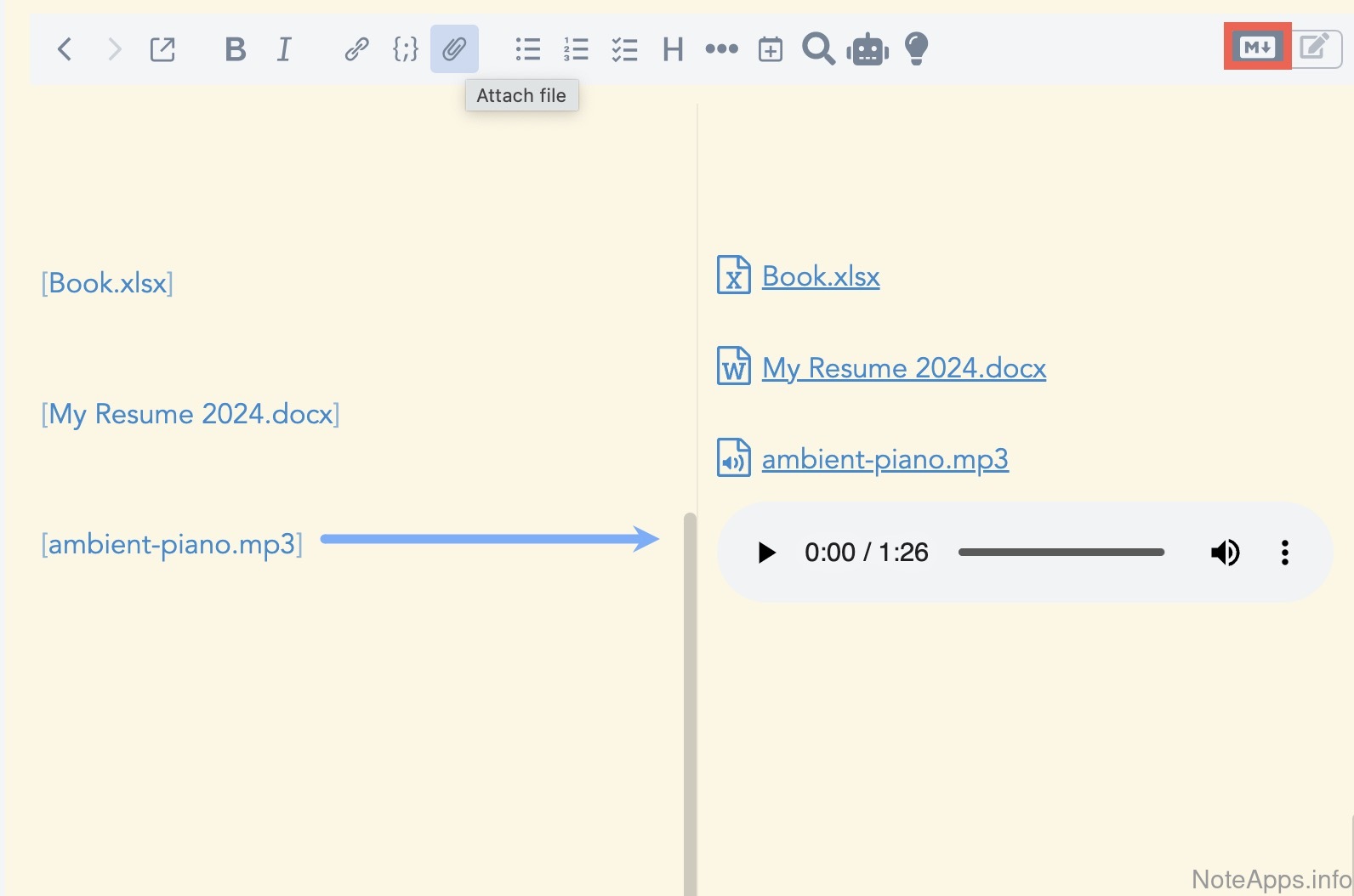Image resolution: width=1354 pixels, height=896 pixels.
Task: Insert a hyperlink using link icon
Action: (x=356, y=49)
